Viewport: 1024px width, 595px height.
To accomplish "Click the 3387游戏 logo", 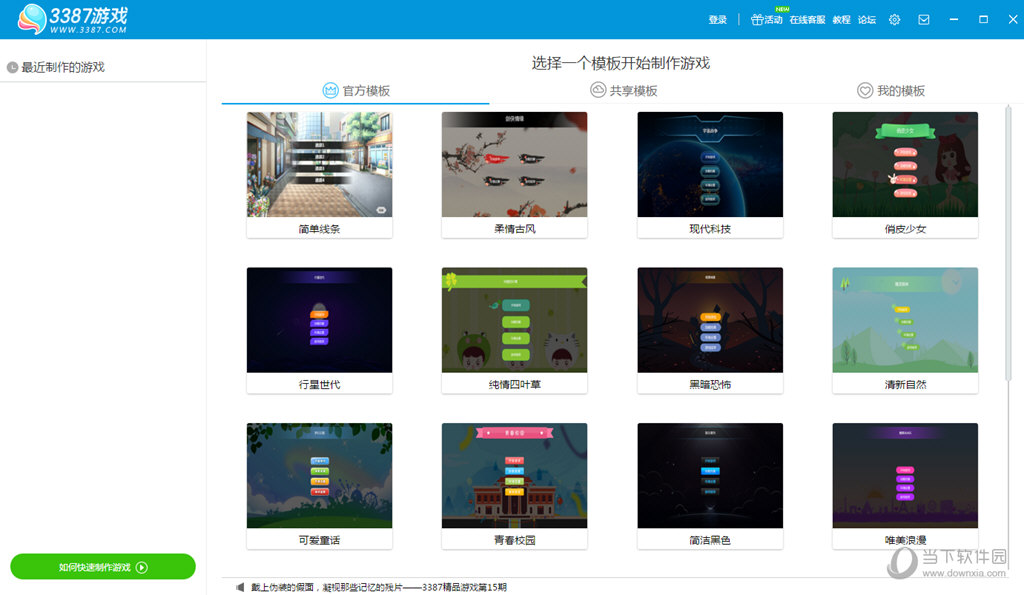I will [x=72, y=19].
